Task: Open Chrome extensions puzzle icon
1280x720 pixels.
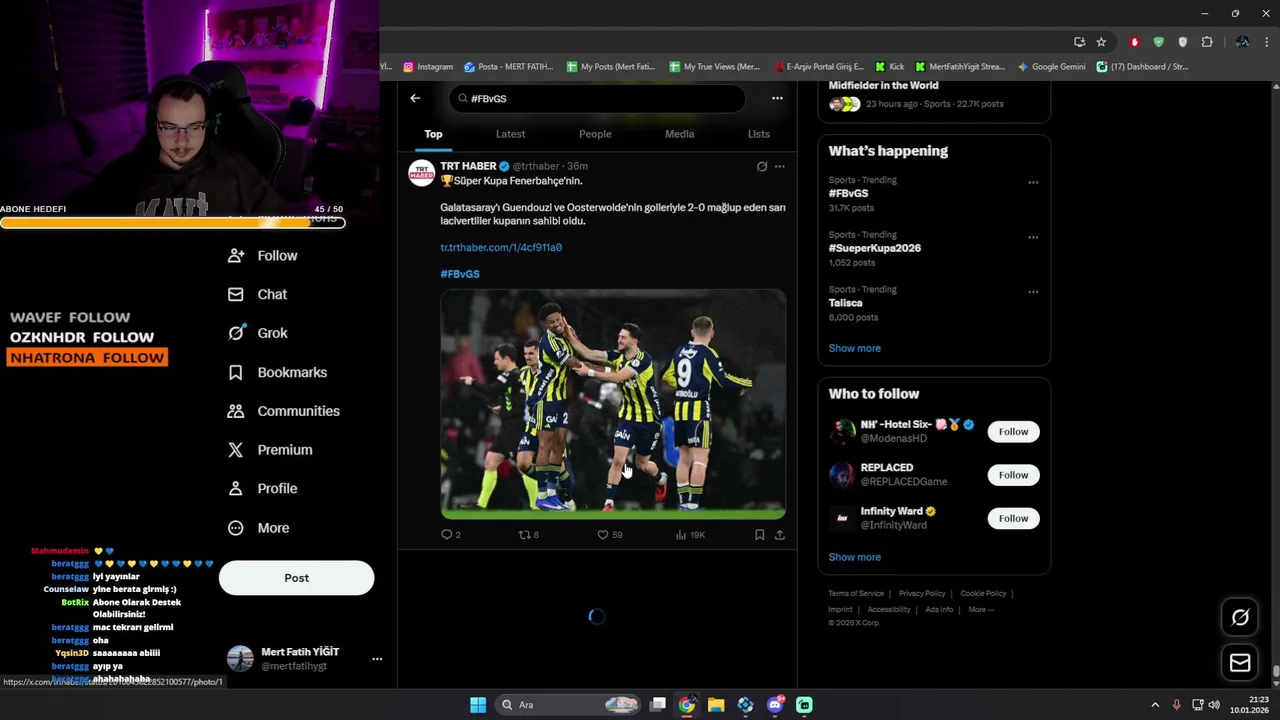Action: tap(1207, 42)
